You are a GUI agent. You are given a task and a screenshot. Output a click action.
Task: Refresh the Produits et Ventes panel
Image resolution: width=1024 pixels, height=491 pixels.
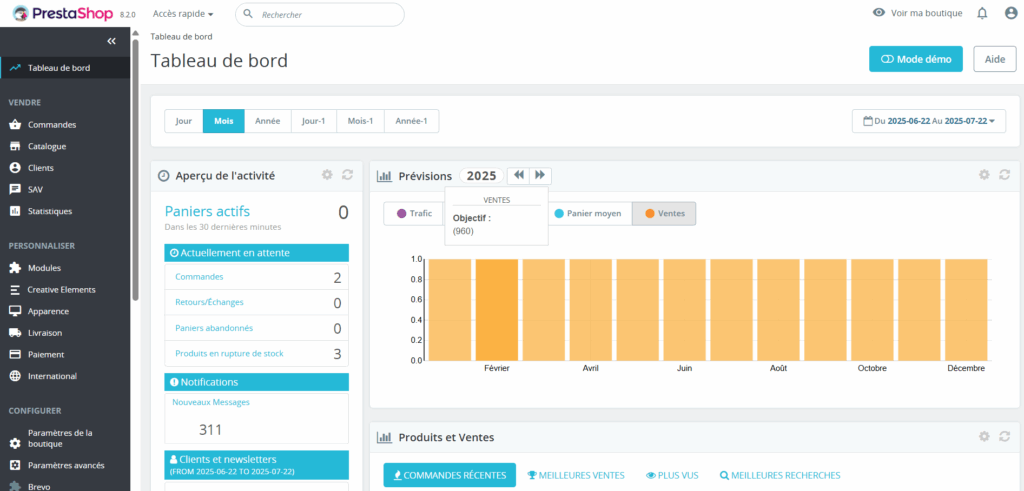point(1004,436)
